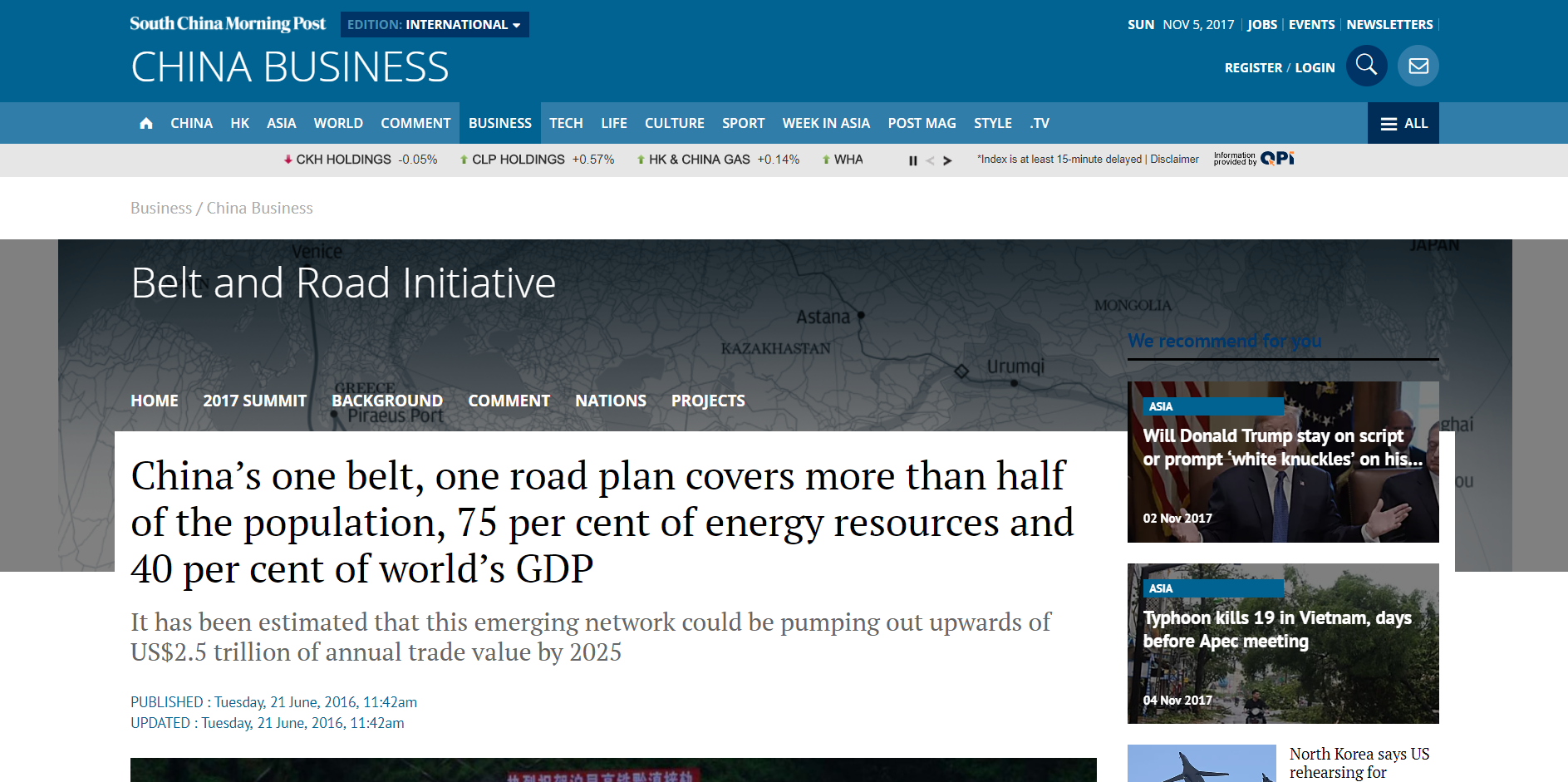The image size is (1568, 782).
Task: Click the home icon in navigation bar
Action: tap(146, 123)
